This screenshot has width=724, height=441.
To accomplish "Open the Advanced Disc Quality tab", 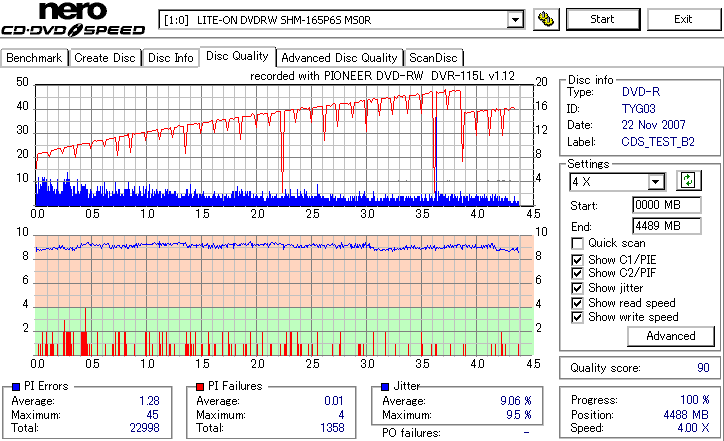I will tap(339, 58).
